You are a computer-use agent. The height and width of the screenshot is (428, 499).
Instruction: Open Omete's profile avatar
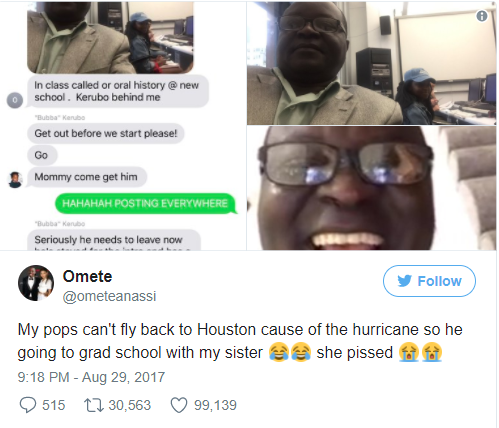(x=36, y=283)
